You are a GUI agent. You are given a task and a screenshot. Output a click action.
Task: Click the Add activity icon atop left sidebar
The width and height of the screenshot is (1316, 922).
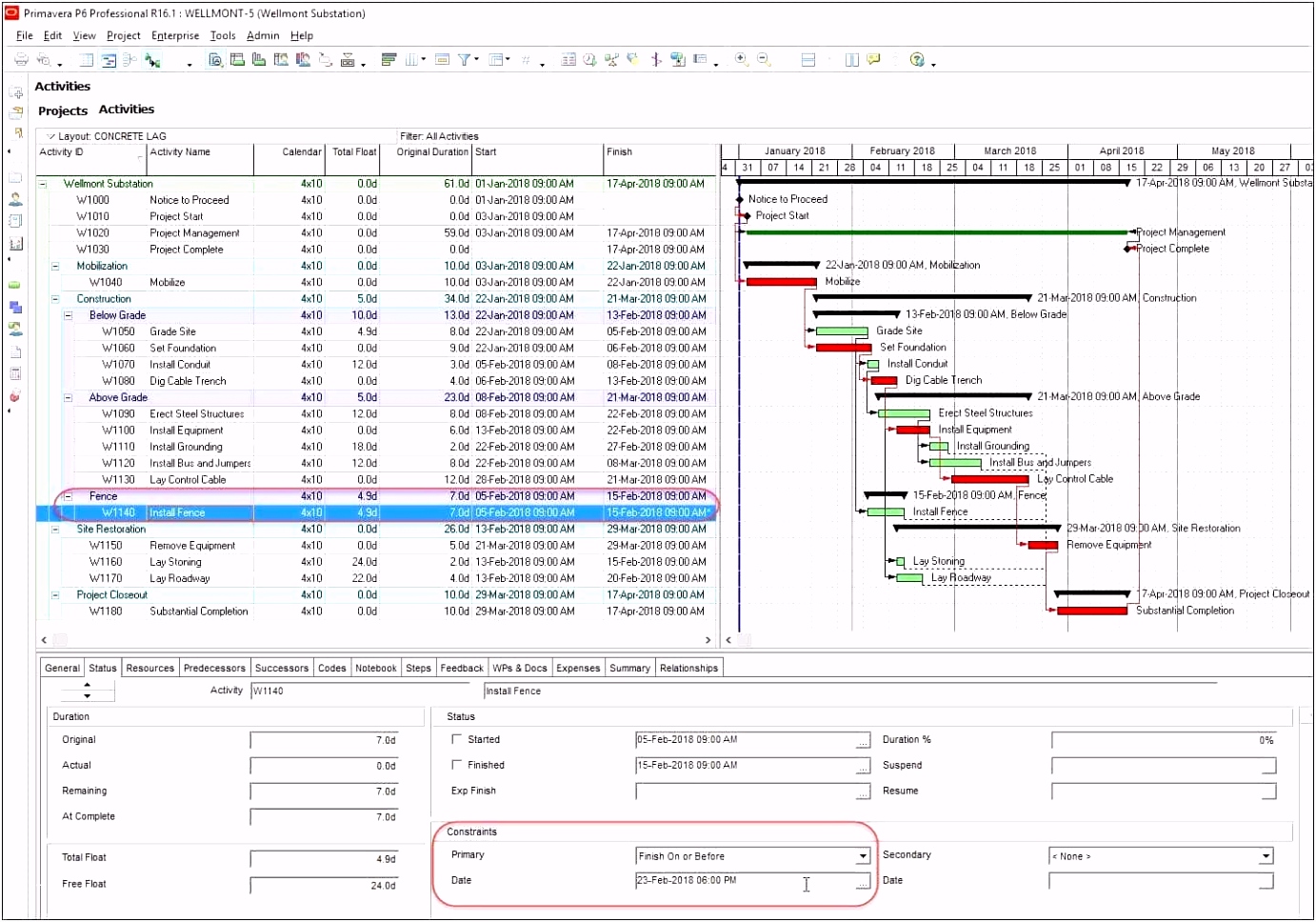(16, 92)
